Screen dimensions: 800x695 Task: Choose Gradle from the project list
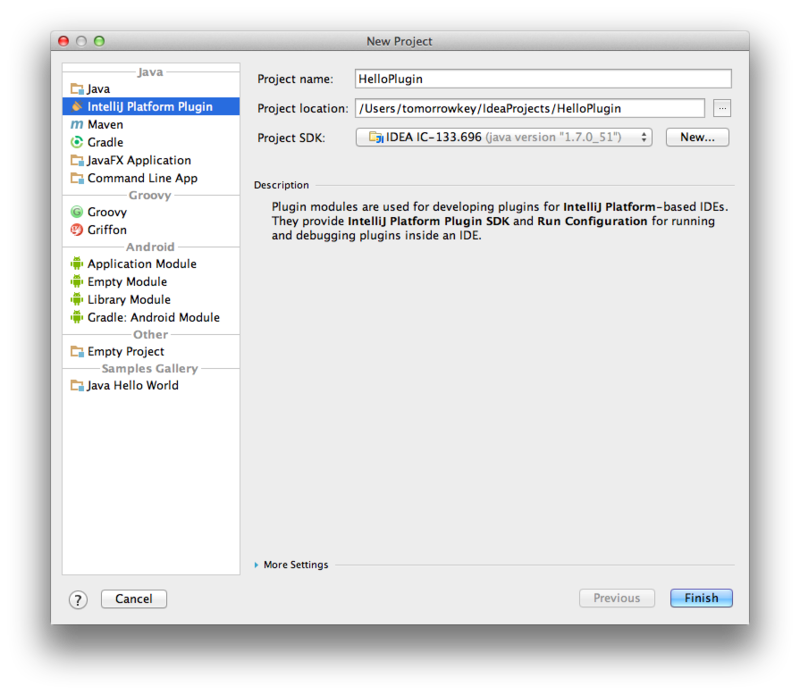coord(151,142)
